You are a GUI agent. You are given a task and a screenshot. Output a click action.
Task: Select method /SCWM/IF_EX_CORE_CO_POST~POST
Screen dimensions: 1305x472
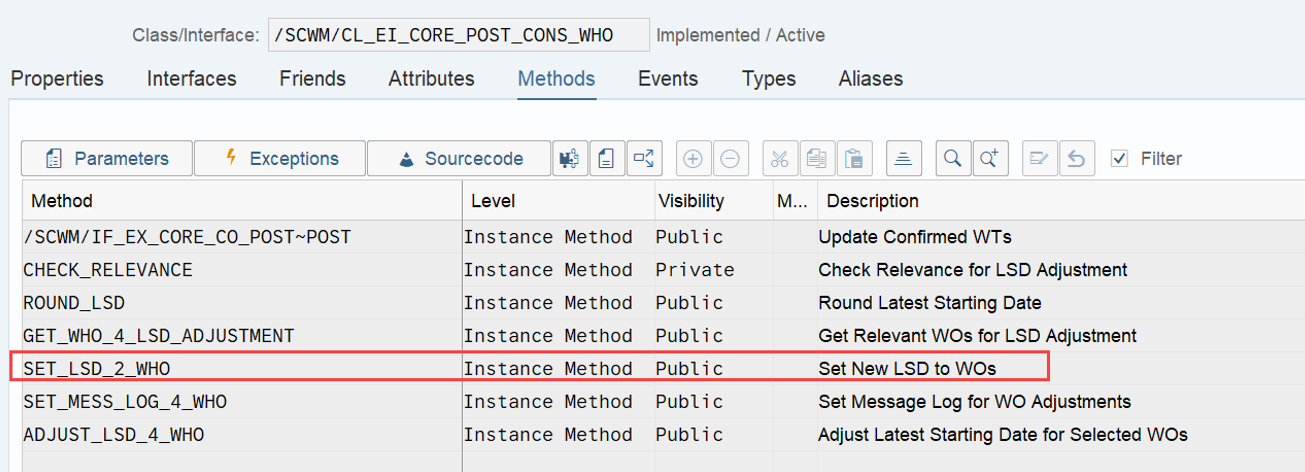pos(187,237)
